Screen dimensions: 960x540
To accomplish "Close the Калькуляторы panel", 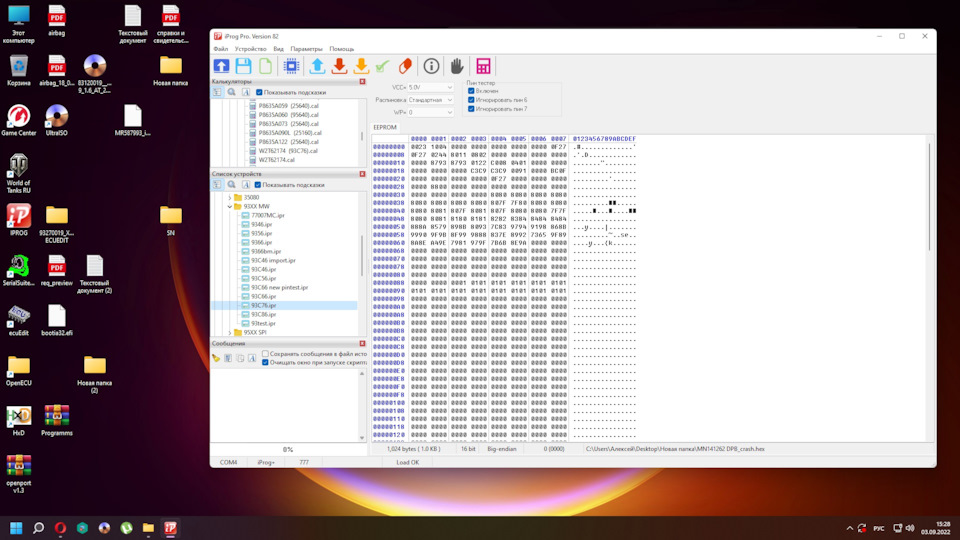I will tap(362, 81).
